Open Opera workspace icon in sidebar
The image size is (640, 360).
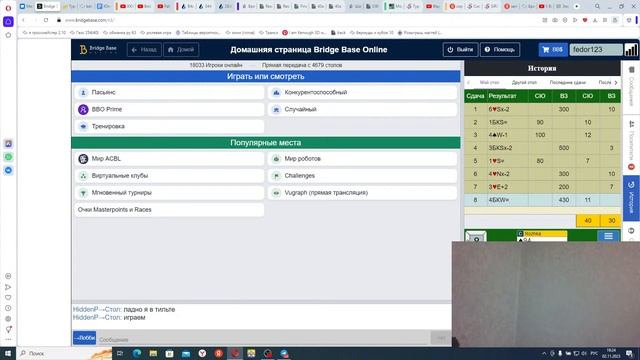point(8,22)
